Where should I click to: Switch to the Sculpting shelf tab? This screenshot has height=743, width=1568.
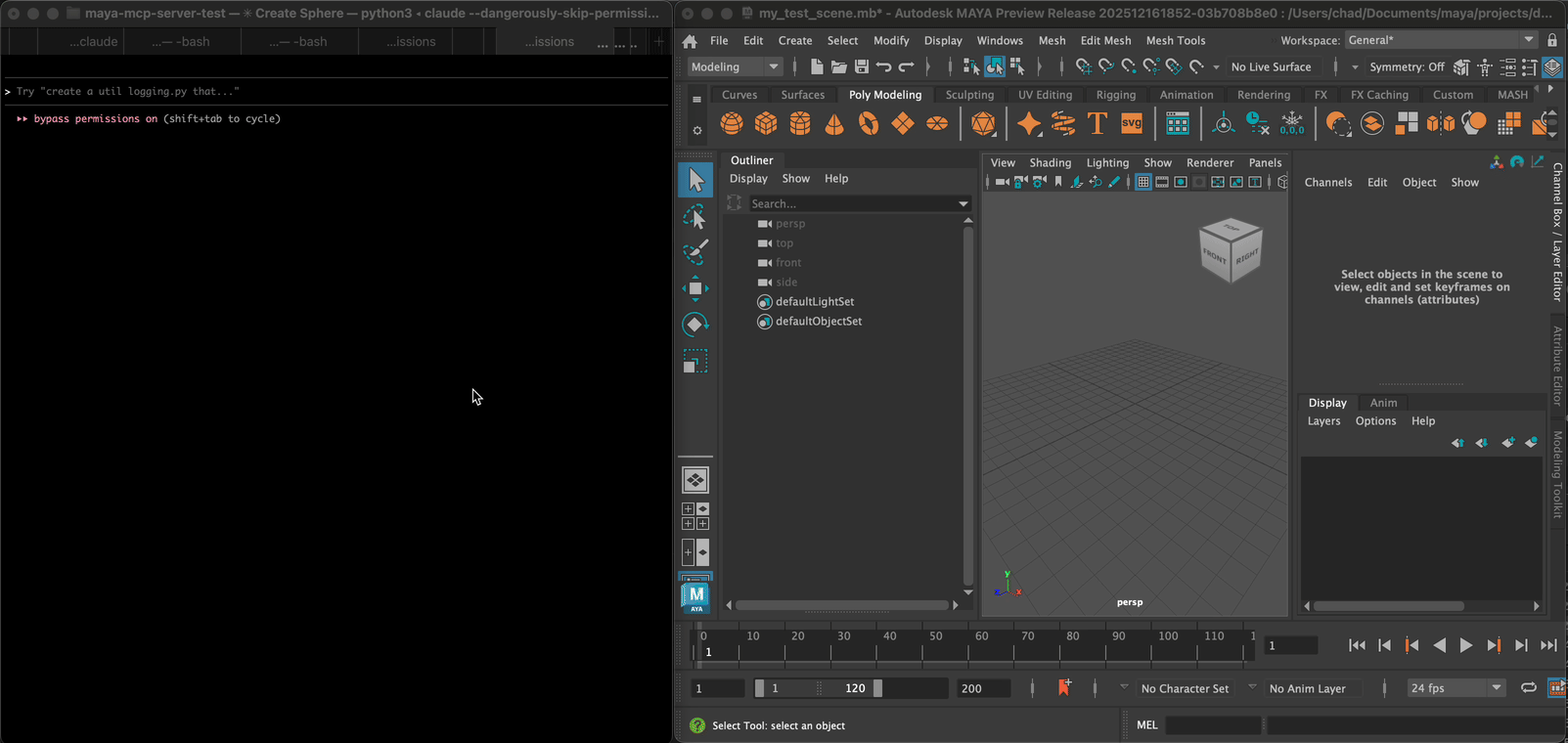tap(969, 95)
